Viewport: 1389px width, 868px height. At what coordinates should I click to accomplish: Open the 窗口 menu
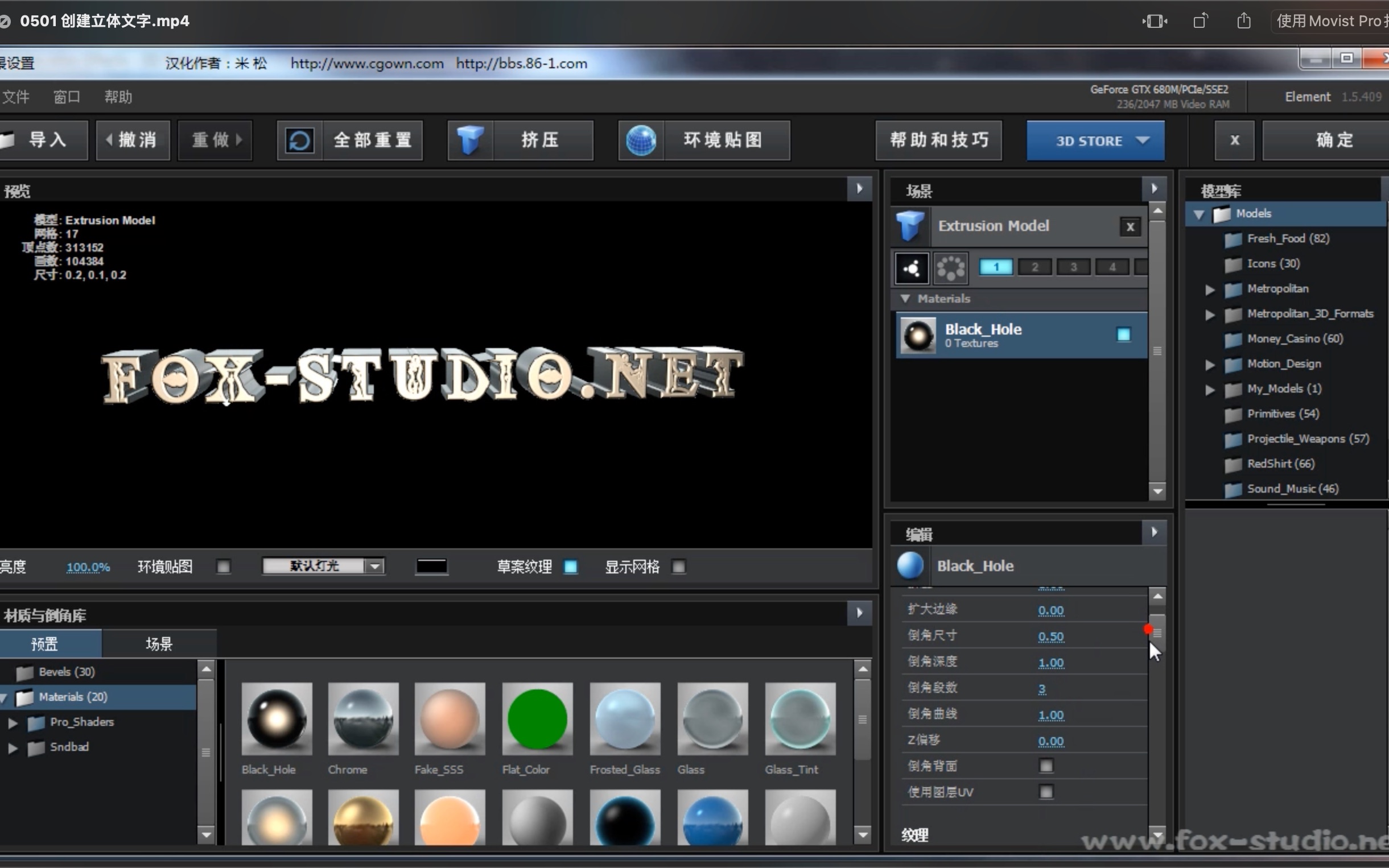[x=67, y=97]
